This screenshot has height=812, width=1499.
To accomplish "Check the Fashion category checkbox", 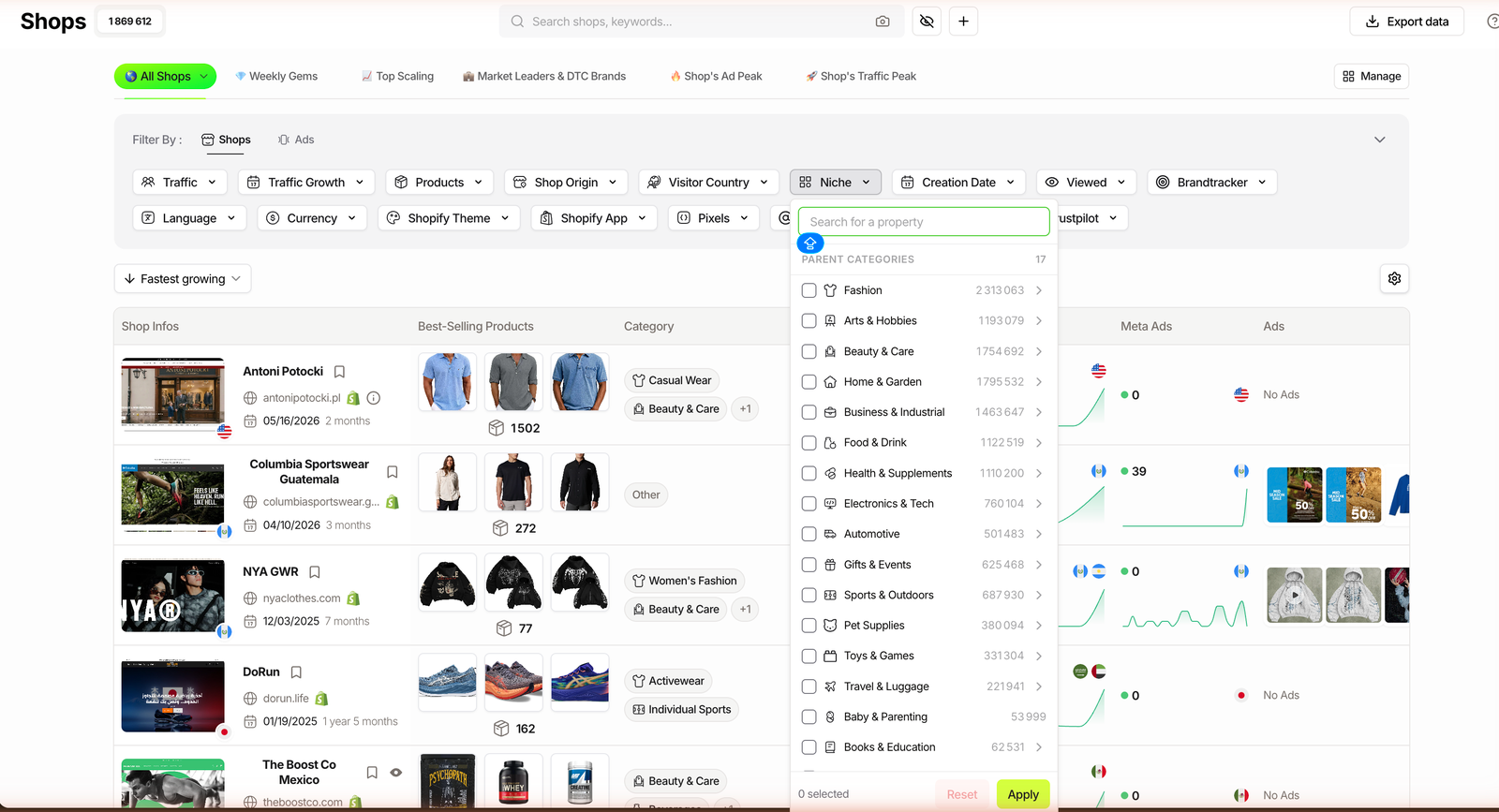I will (x=809, y=290).
